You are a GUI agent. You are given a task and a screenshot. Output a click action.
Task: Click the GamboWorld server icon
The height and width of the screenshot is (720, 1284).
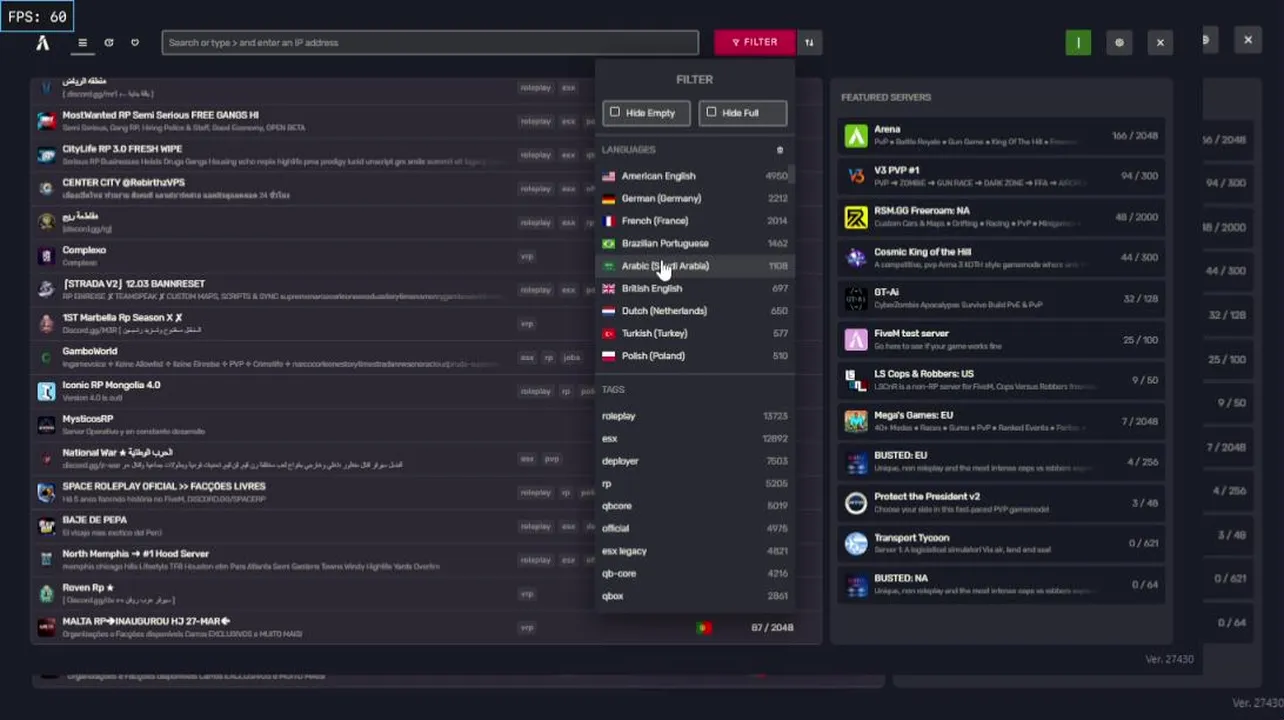coord(46,357)
